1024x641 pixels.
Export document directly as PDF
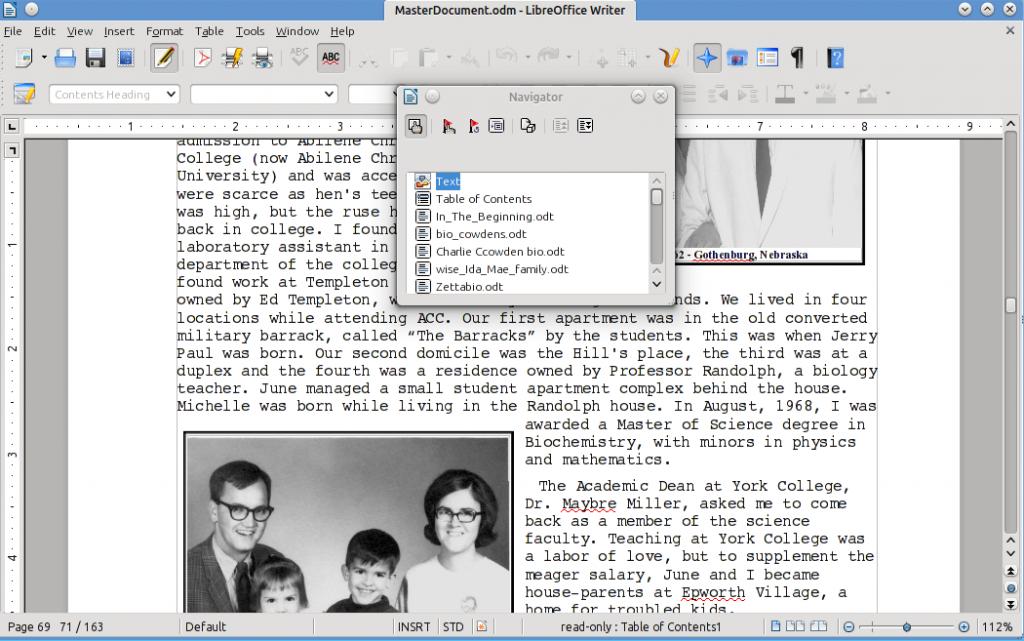pyautogui.click(x=203, y=58)
